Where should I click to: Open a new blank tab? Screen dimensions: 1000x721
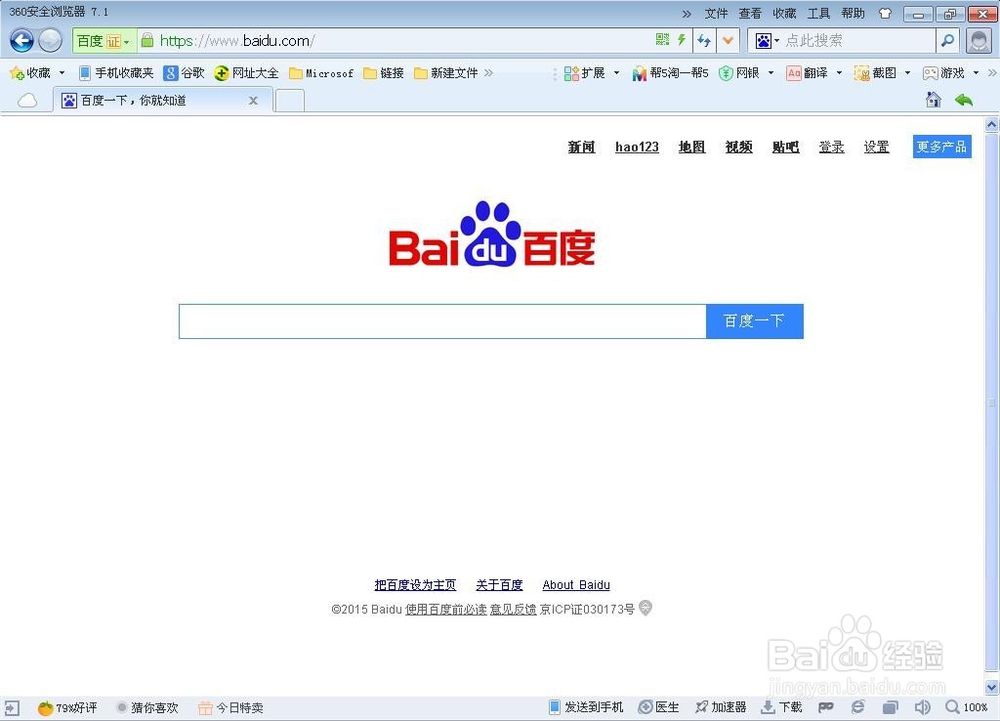[290, 101]
